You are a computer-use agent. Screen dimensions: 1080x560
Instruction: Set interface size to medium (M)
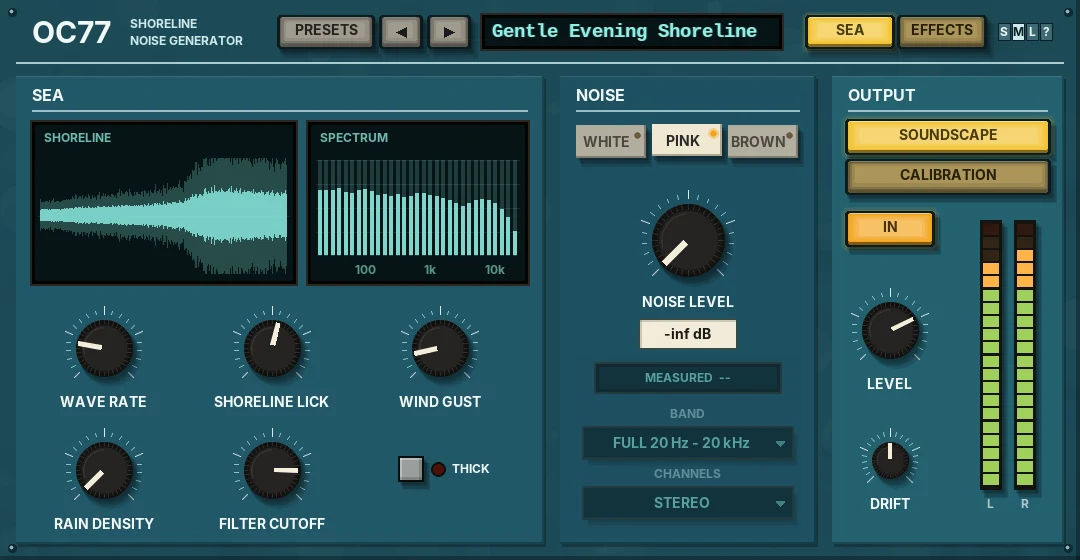coord(1018,32)
